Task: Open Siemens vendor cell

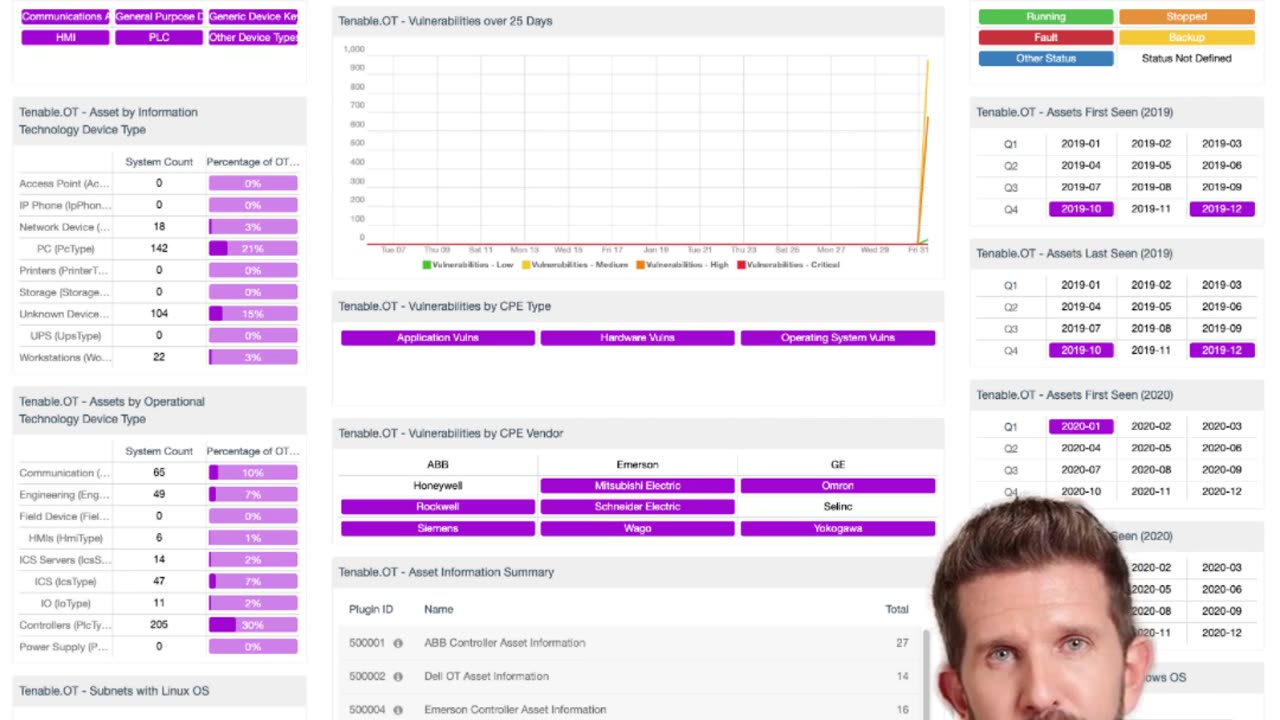Action: click(x=438, y=528)
